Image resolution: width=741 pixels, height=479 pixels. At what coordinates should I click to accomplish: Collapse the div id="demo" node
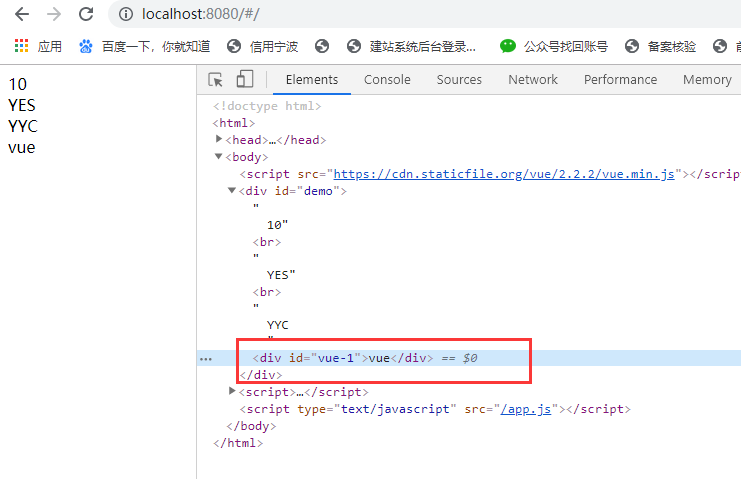point(232,190)
